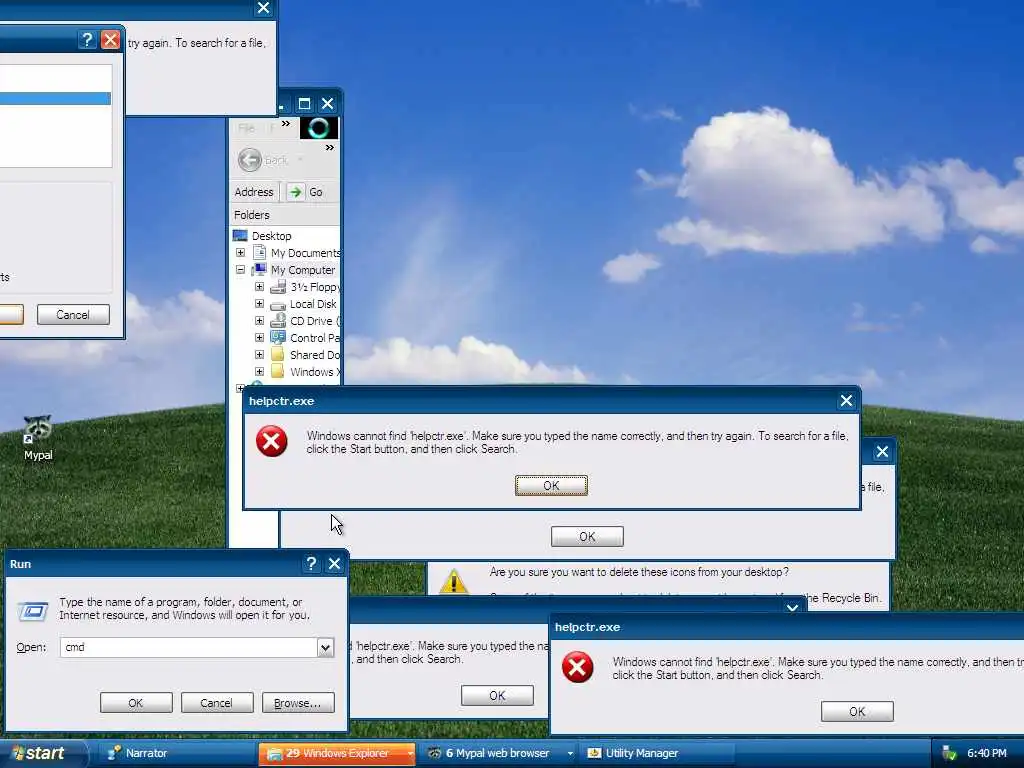Click the green Go arrow icon

tap(295, 192)
